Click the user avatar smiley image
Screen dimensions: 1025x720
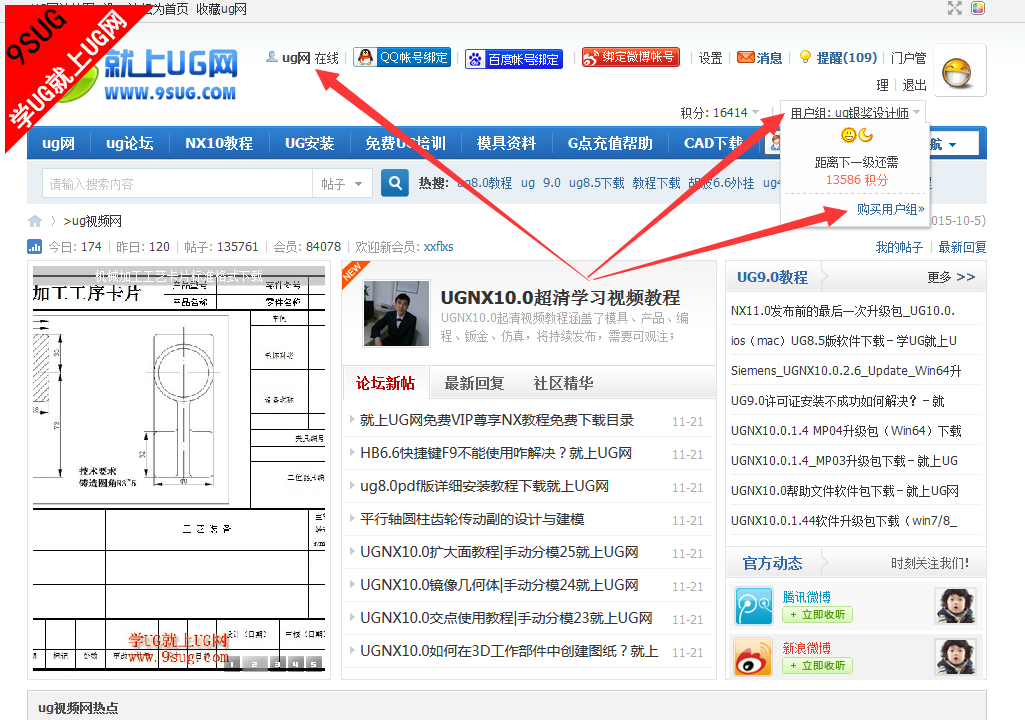(x=956, y=72)
